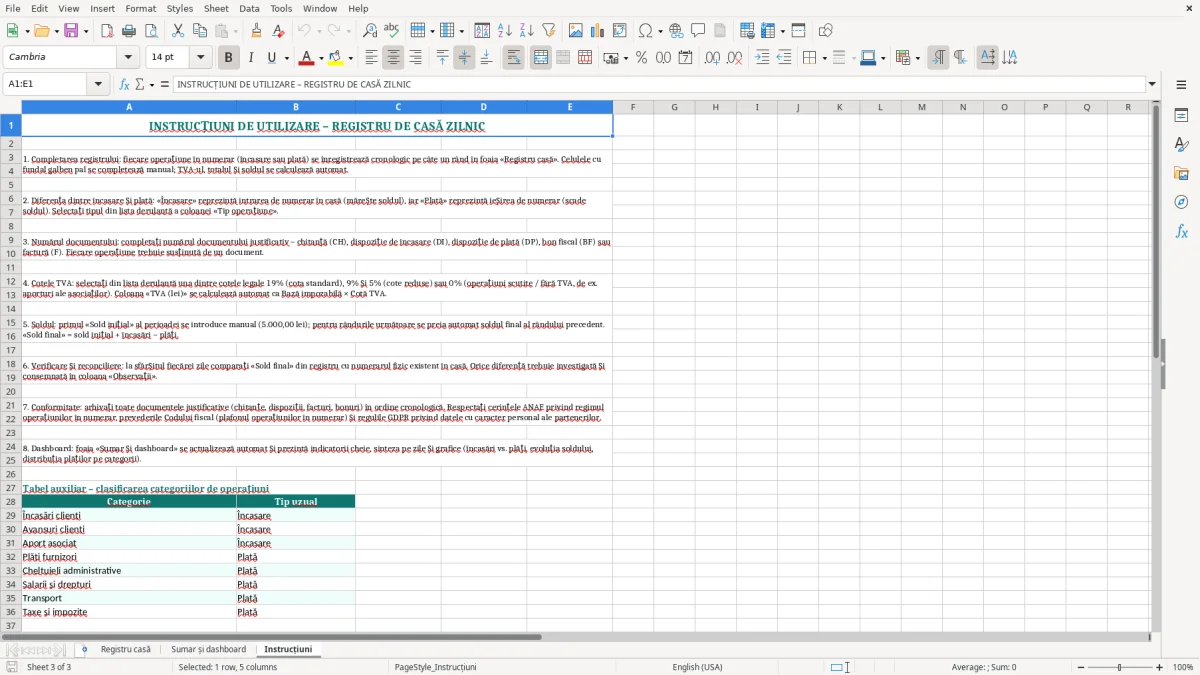Toggle Left-to-Right text direction
This screenshot has width=1200, height=675.
tap(938, 58)
